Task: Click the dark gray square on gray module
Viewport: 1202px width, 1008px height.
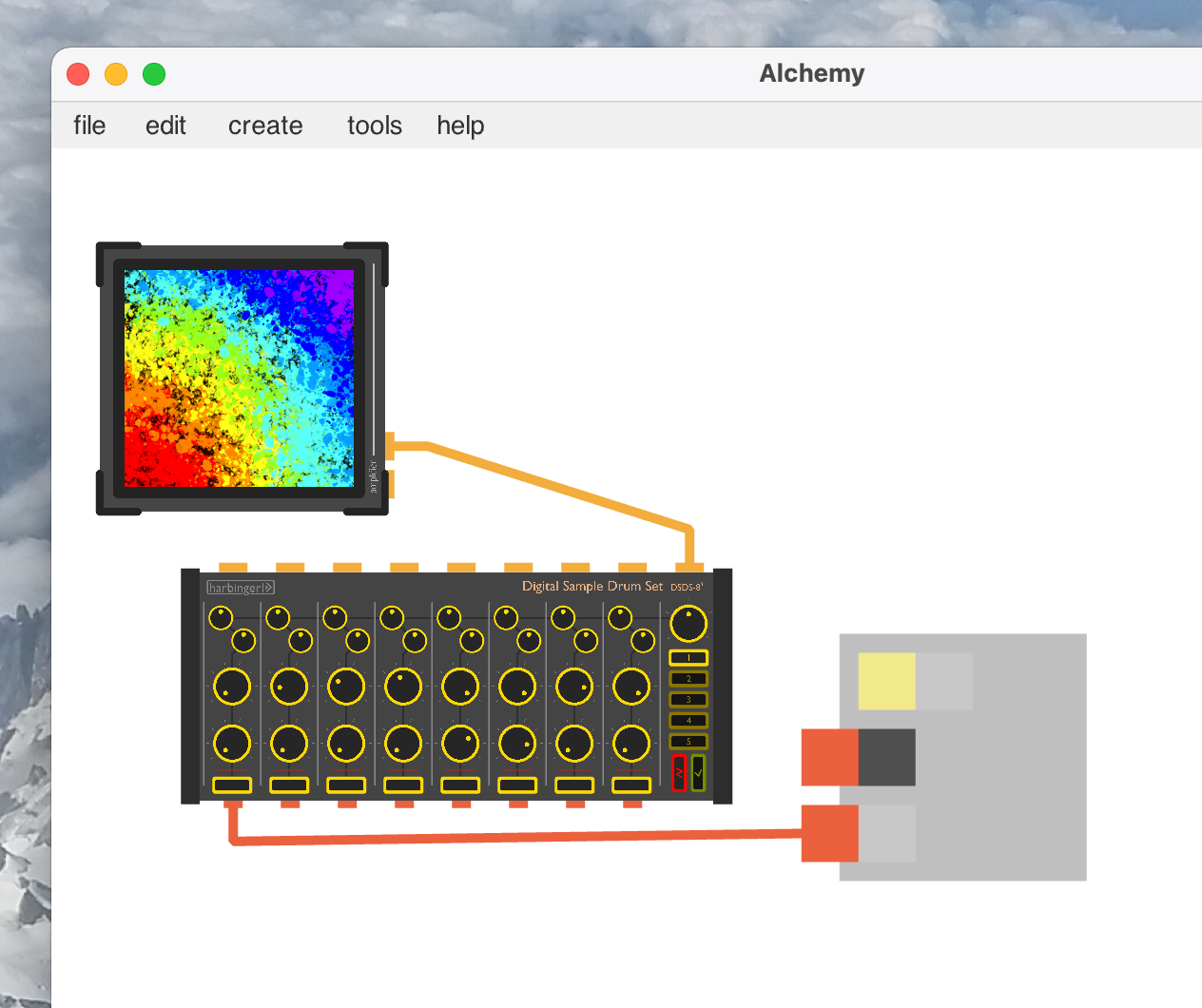Action: (x=886, y=757)
